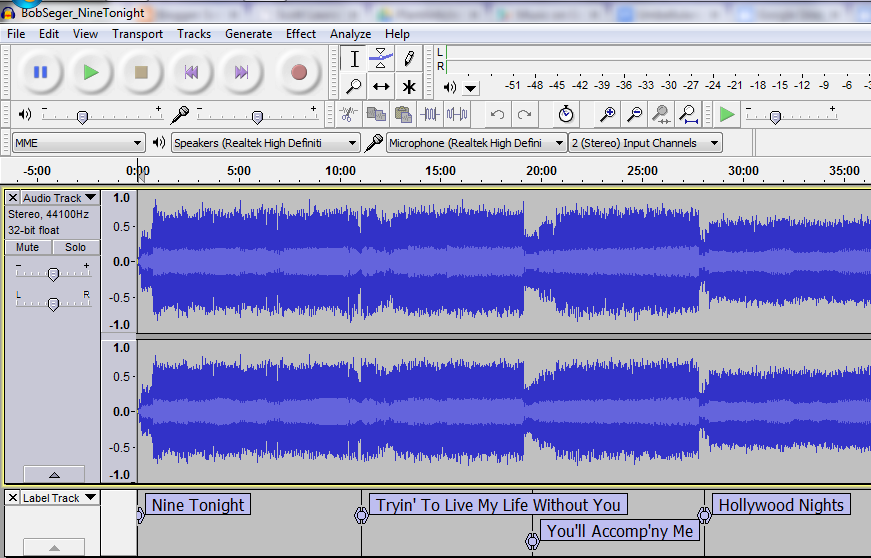
Task: Select the Time Shift tool
Action: (381, 87)
